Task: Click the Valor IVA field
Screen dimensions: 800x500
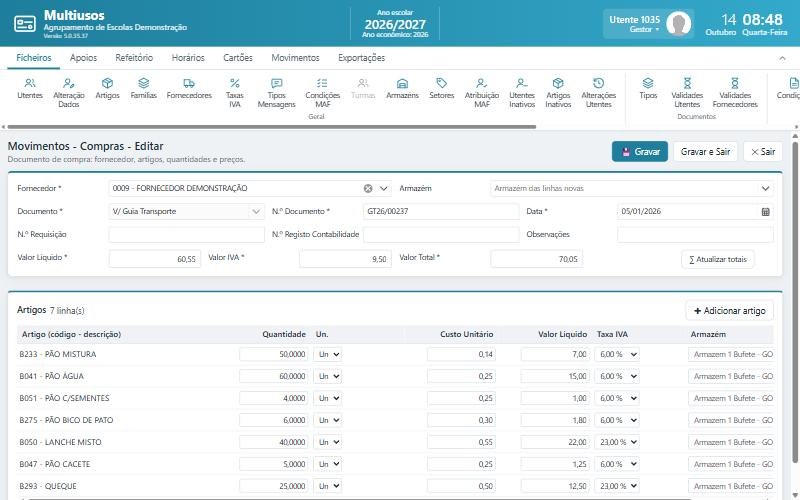Action: (345, 259)
